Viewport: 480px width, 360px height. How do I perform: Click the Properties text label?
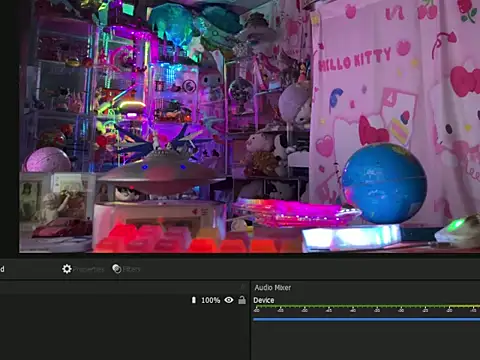[89, 269]
